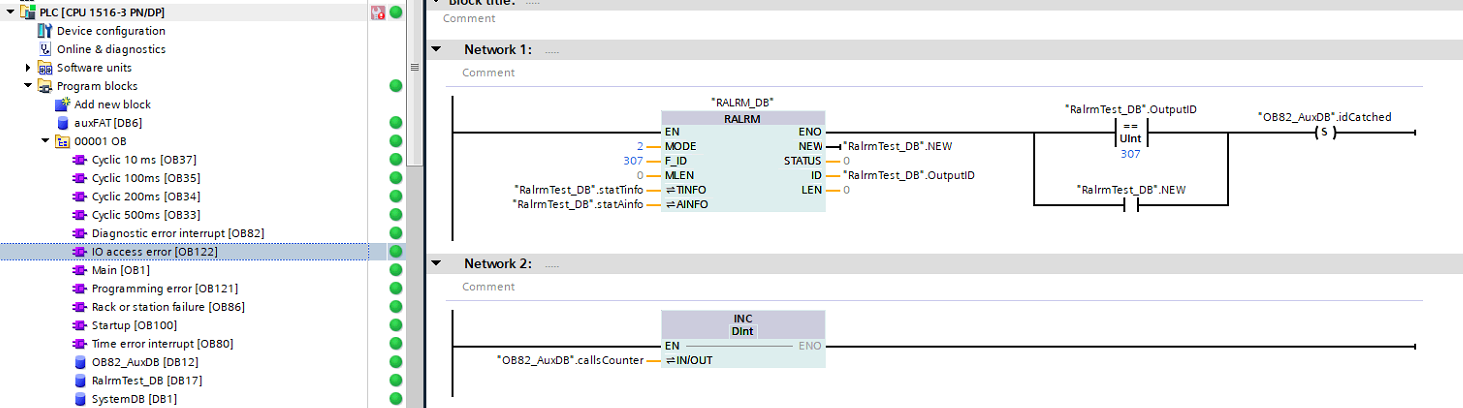This screenshot has width=1463, height=408.
Task: Expand the Software units tree node
Action: [28, 68]
